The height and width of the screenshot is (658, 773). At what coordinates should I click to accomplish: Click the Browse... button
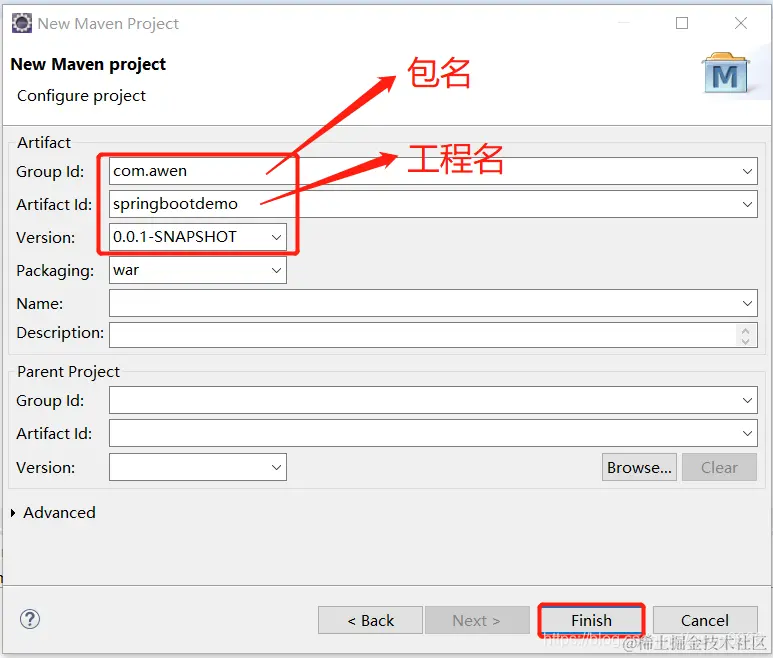[x=639, y=467]
